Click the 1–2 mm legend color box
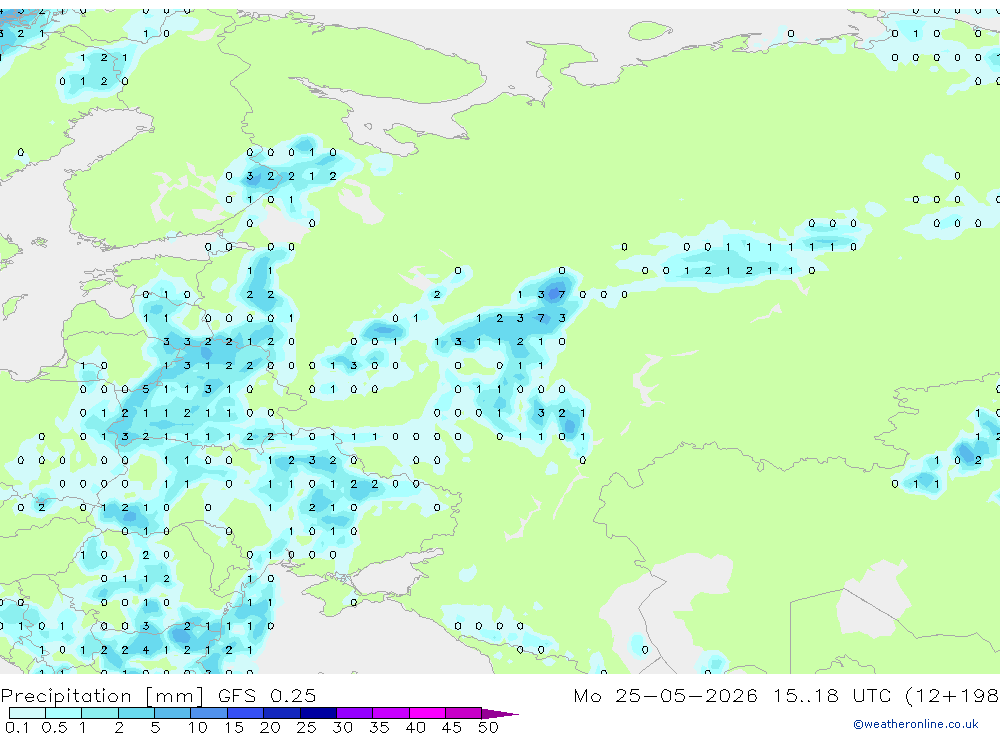Image resolution: width=1000 pixels, height=733 pixels. [99, 713]
